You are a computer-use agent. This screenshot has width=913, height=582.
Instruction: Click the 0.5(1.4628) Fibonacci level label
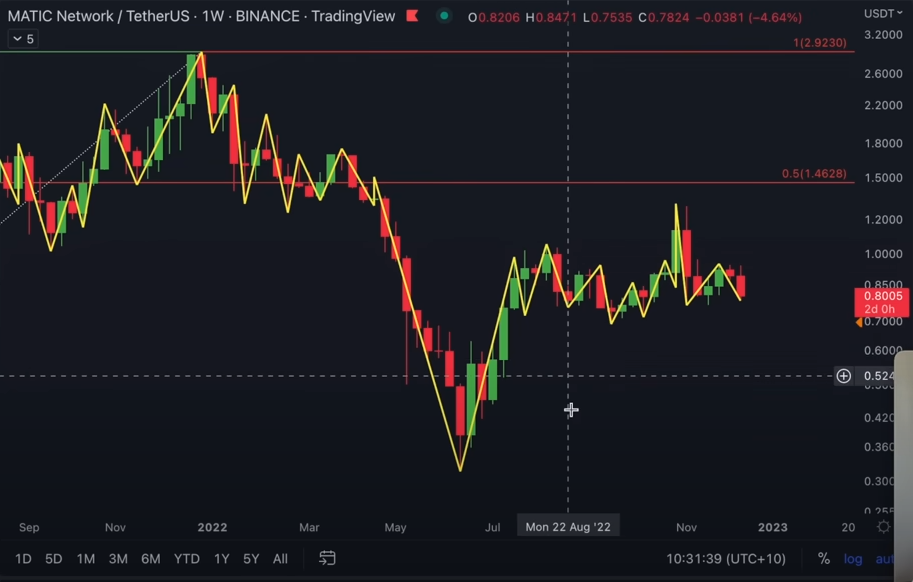(814, 173)
